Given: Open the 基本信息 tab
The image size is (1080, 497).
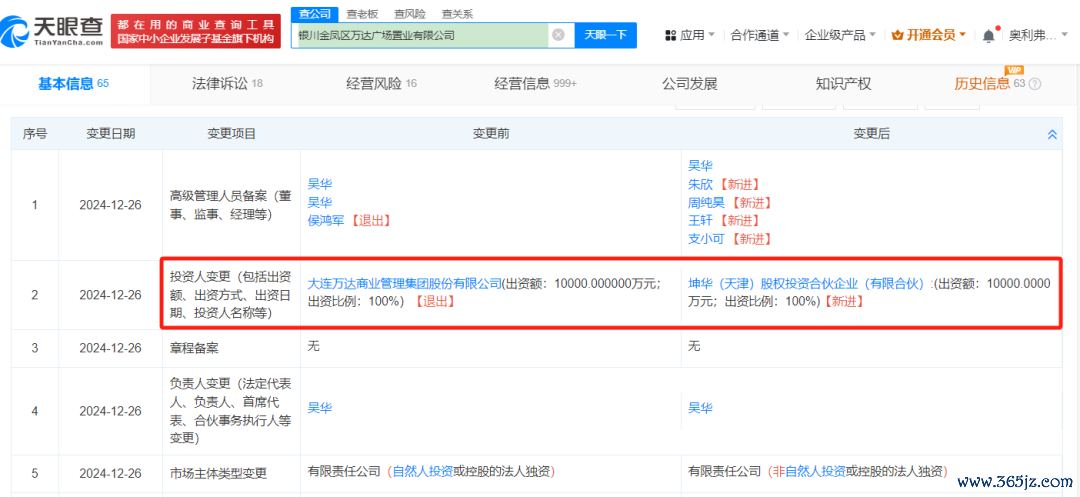Looking at the screenshot, I should (x=74, y=84).
